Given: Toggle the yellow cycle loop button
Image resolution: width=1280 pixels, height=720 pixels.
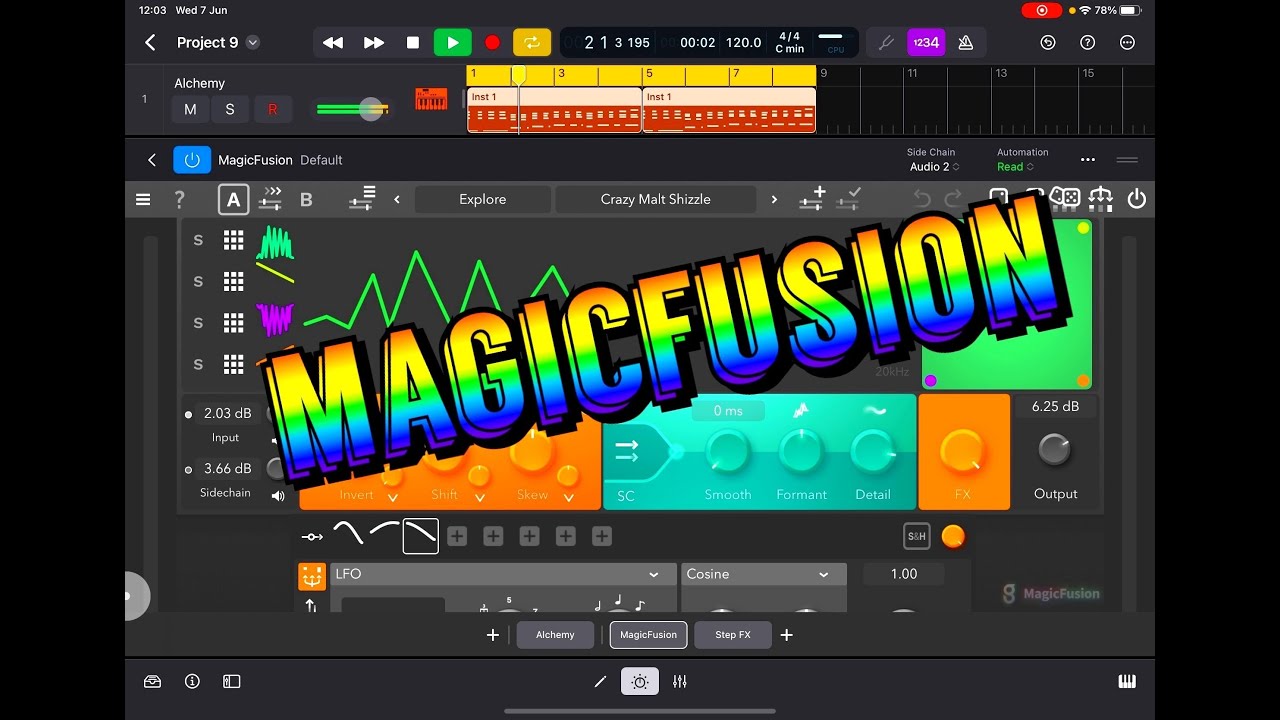Looking at the screenshot, I should pos(532,42).
